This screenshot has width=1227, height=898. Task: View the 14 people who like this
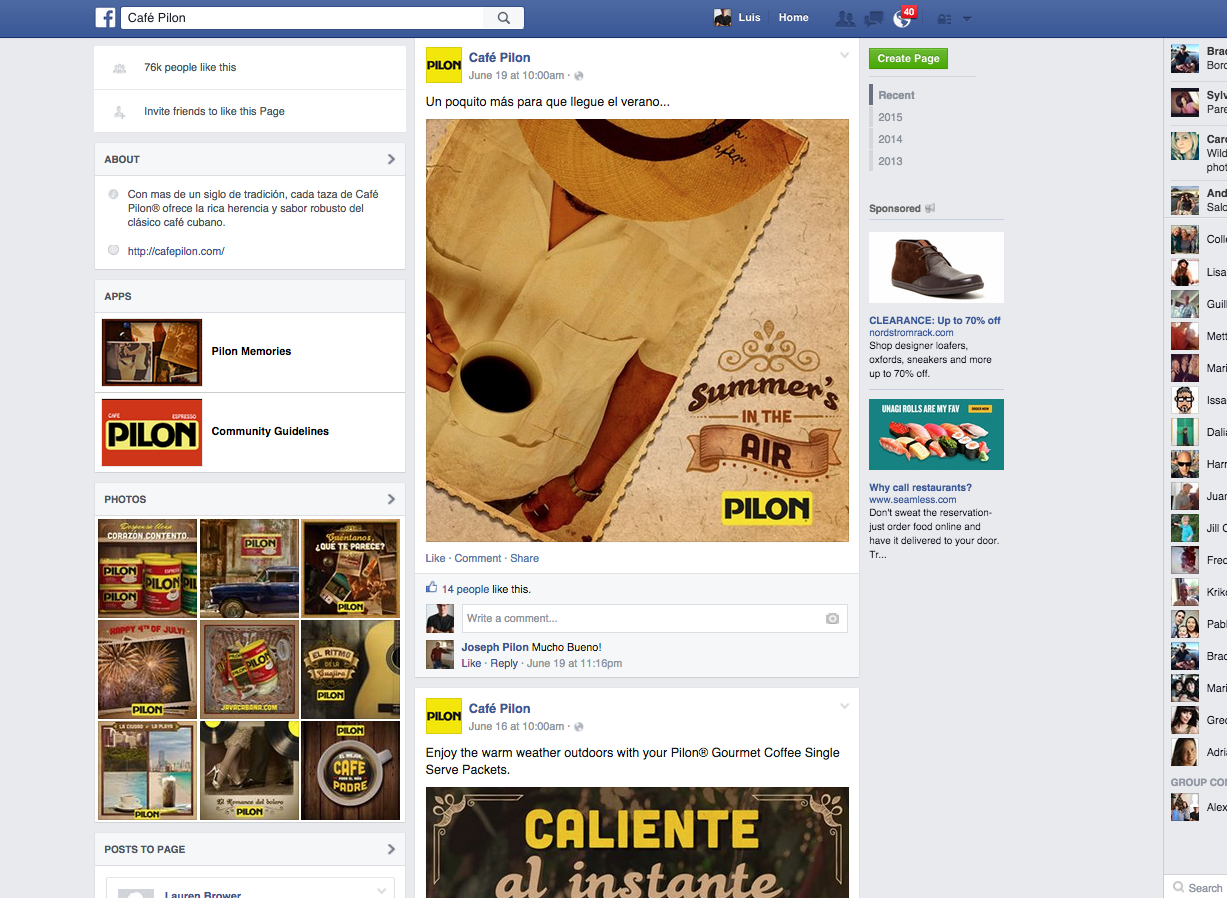465,589
